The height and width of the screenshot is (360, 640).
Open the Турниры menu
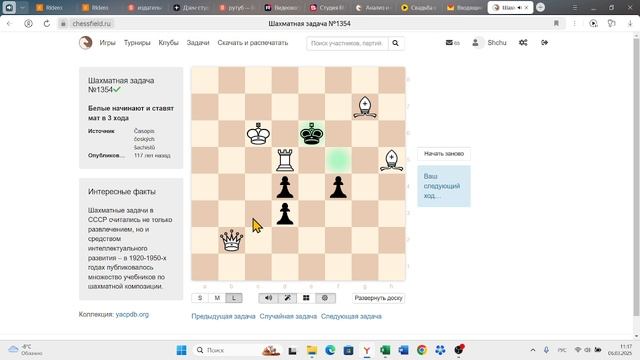137,42
